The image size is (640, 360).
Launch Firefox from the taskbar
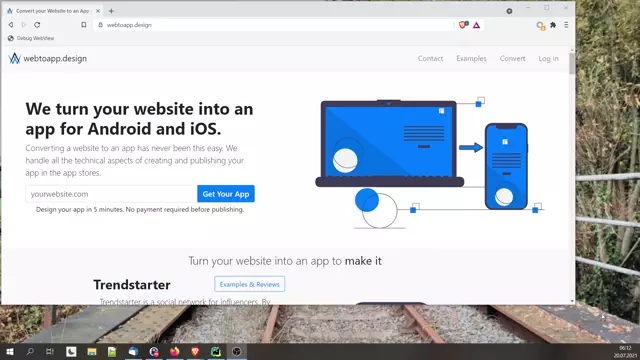175,351
